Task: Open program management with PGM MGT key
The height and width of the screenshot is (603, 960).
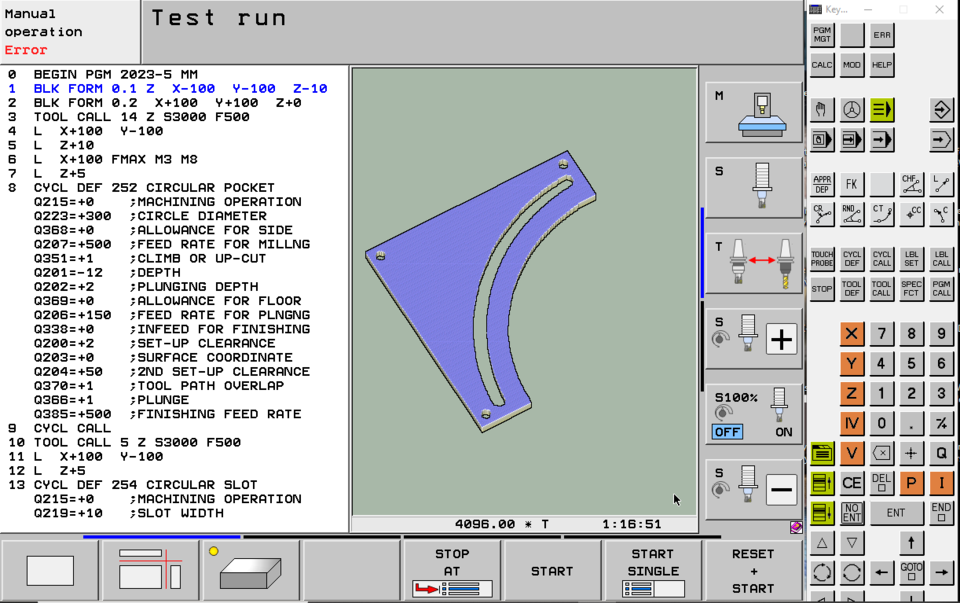Action: pos(822,34)
